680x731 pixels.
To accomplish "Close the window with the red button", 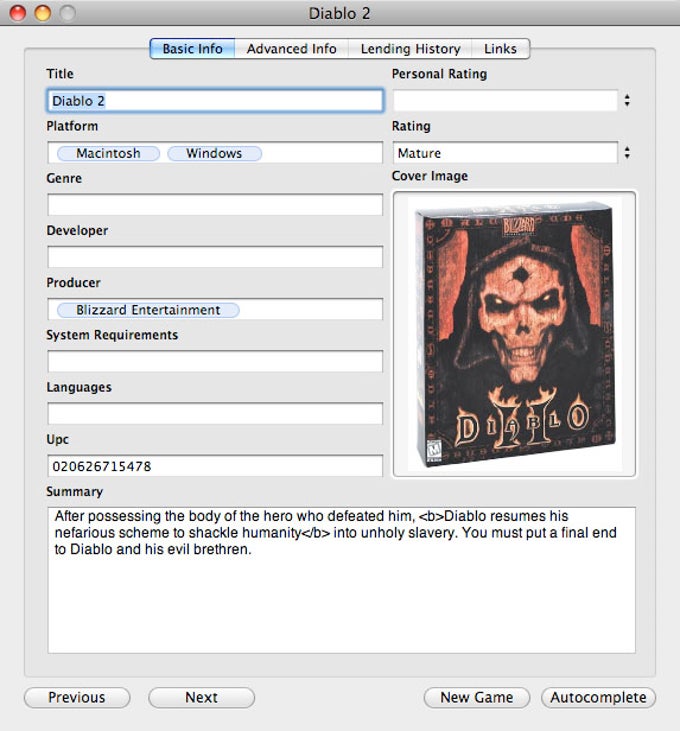I will click(x=18, y=13).
